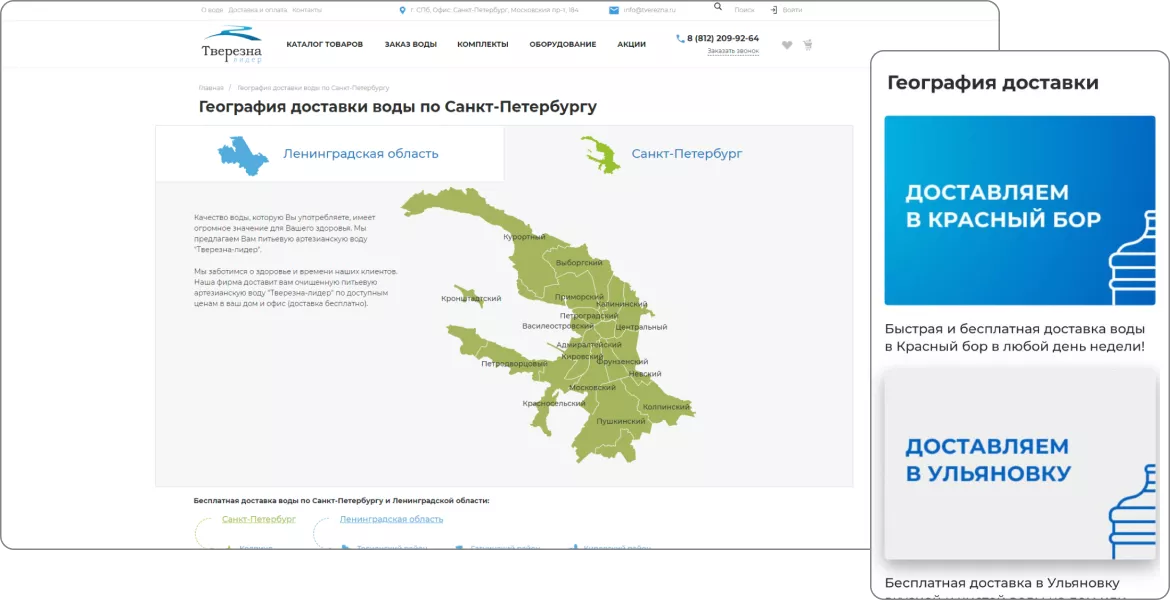Click the phone number 8 (812) 209-92-64
The image size is (1170, 600).
(x=723, y=39)
